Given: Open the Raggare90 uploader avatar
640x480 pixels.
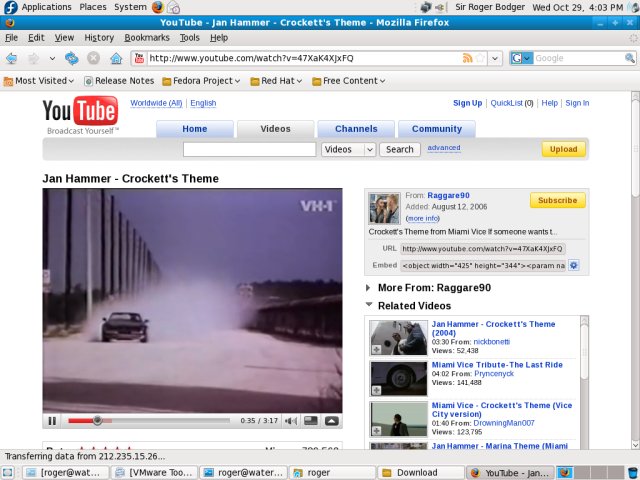Looking at the screenshot, I should (384, 209).
